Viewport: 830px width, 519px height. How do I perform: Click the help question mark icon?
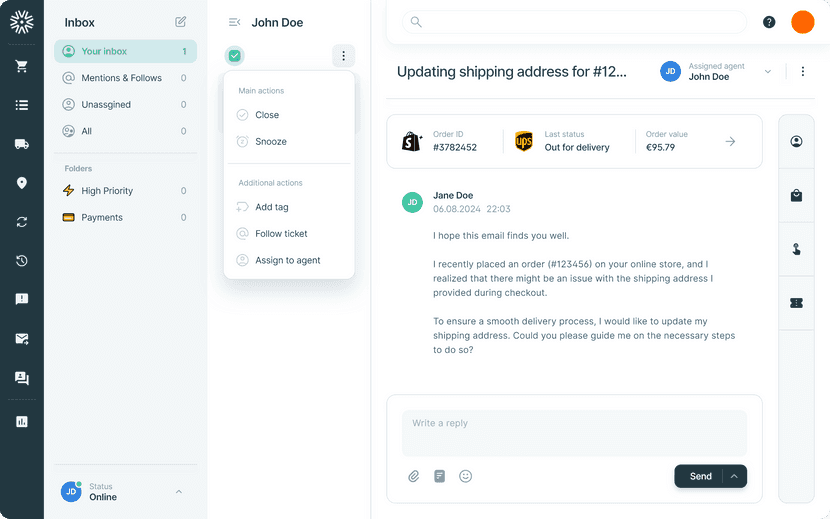tap(769, 22)
